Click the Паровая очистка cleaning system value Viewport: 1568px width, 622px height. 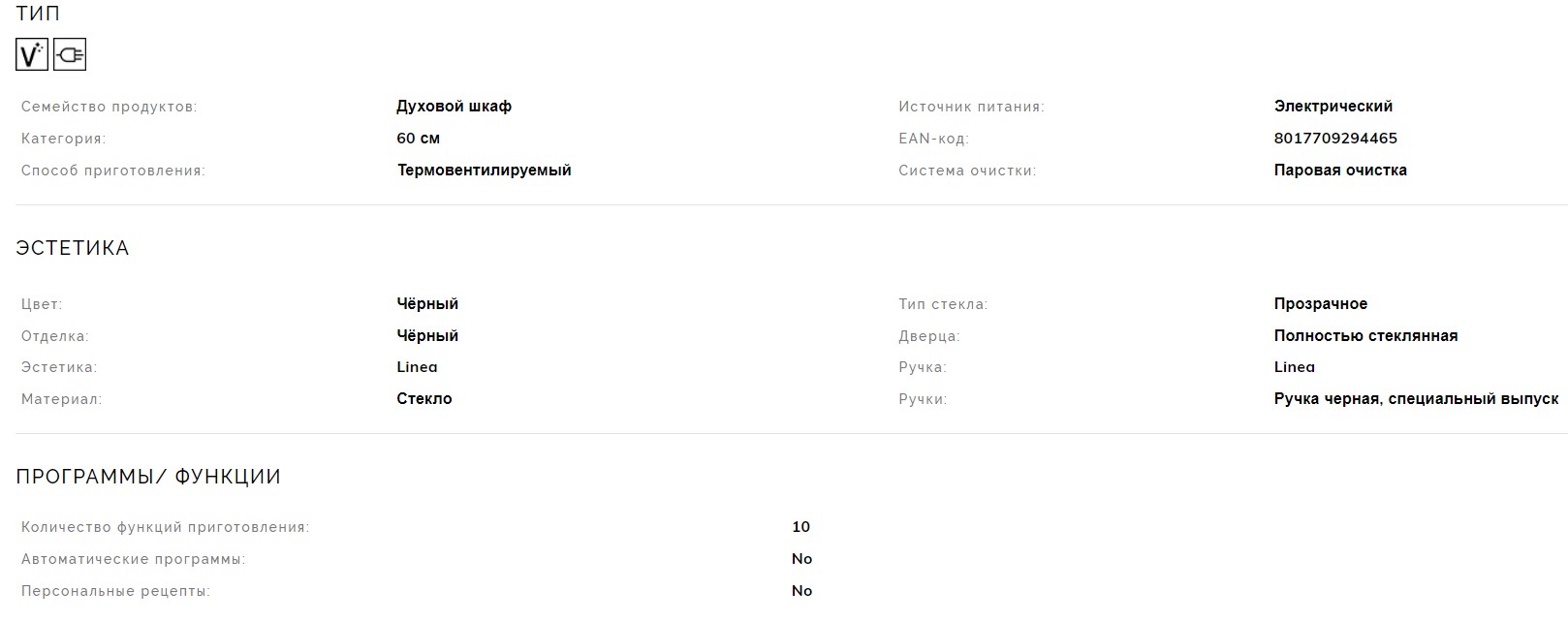(1340, 171)
